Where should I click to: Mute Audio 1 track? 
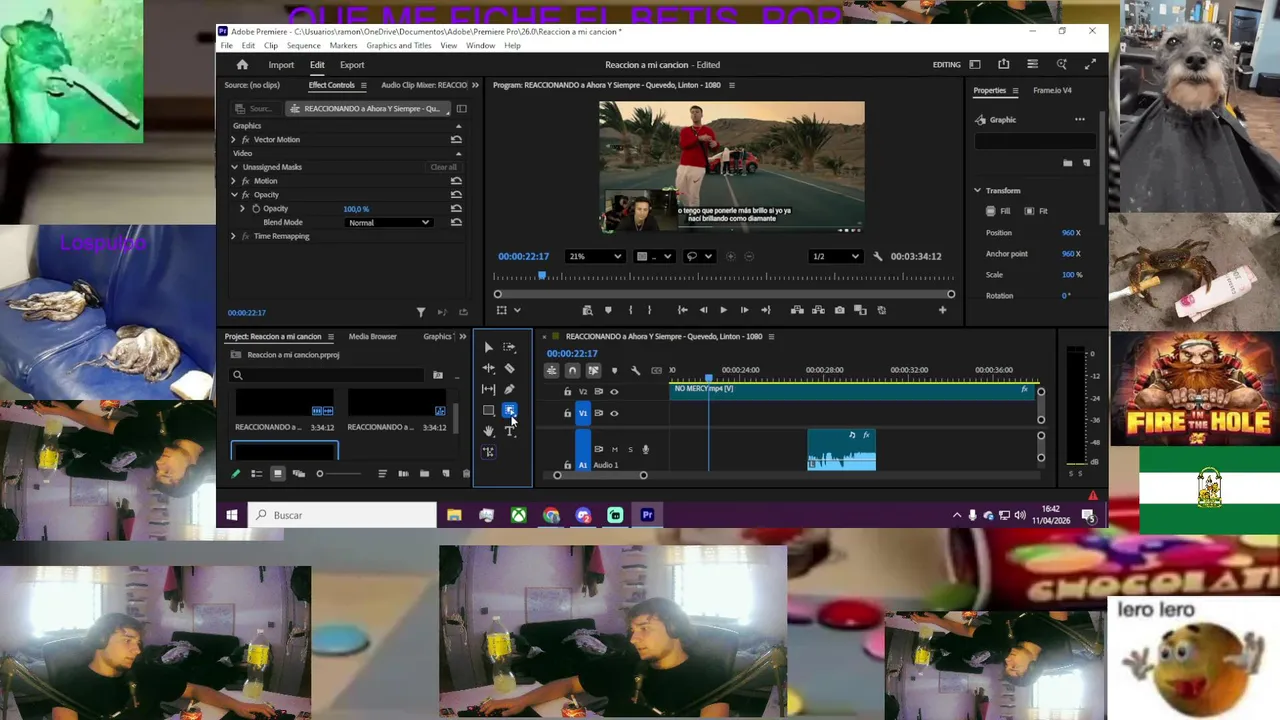coord(614,449)
